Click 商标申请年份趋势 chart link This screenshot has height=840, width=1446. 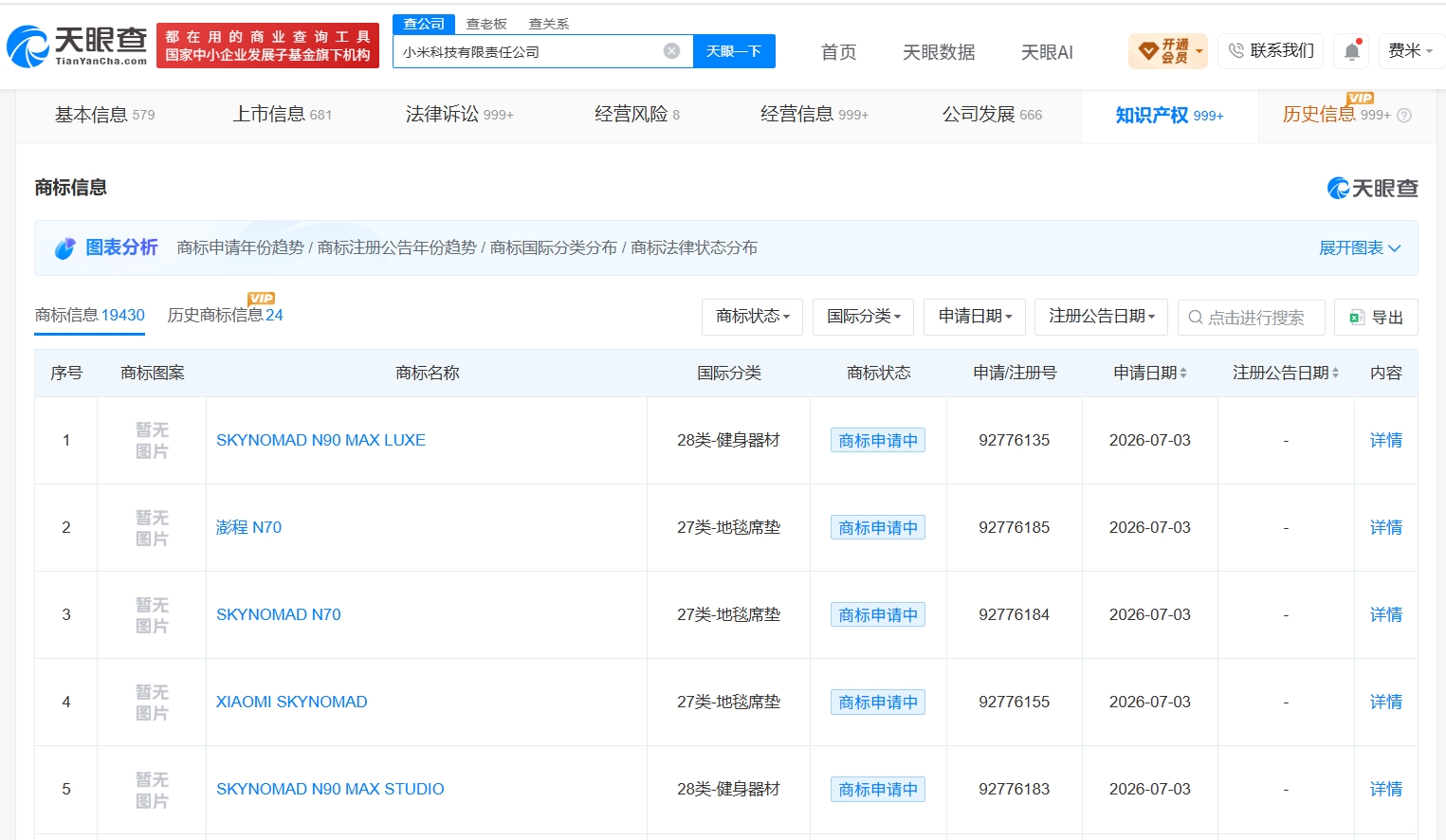(241, 248)
